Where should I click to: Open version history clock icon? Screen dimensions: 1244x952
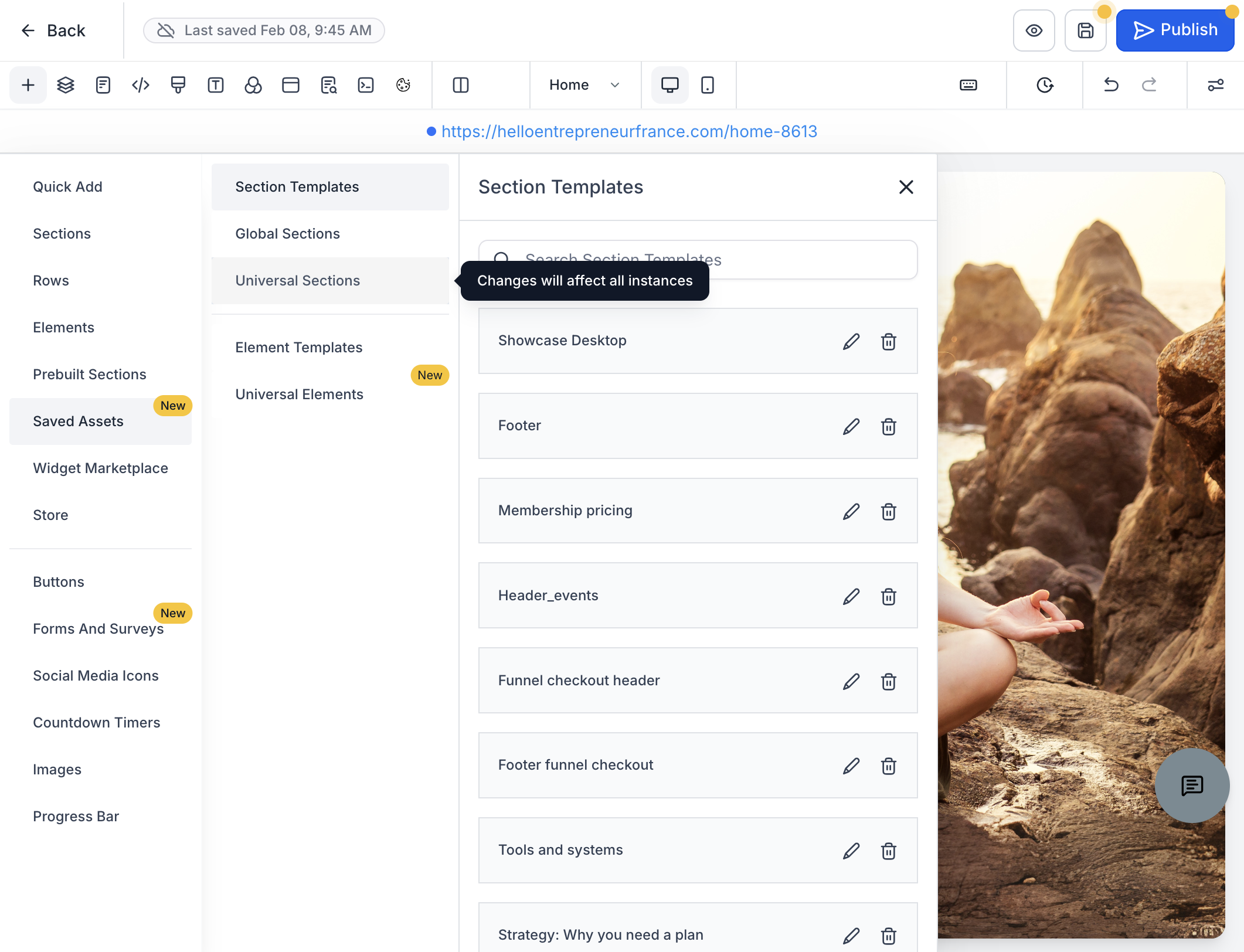1045,86
